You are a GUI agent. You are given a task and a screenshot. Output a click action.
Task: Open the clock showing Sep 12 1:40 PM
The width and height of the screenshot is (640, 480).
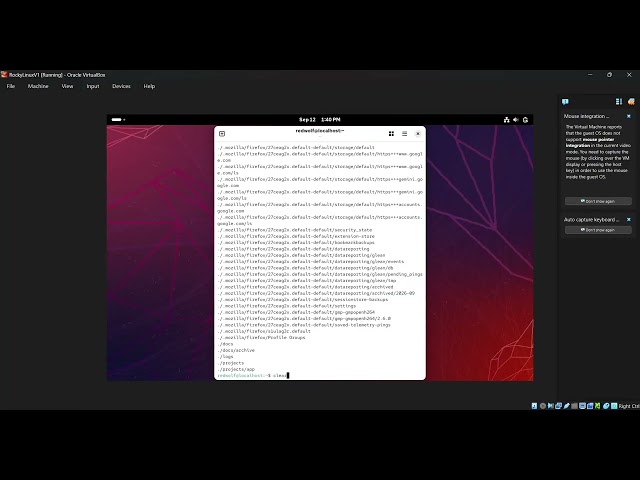pos(320,120)
